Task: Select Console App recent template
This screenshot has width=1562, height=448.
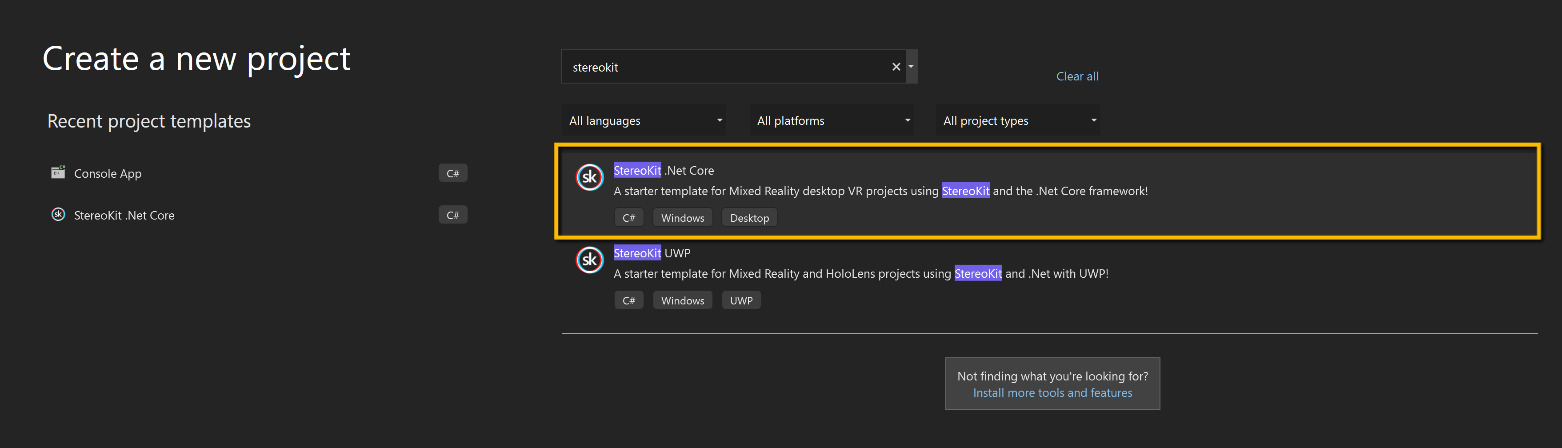Action: [x=260, y=173]
